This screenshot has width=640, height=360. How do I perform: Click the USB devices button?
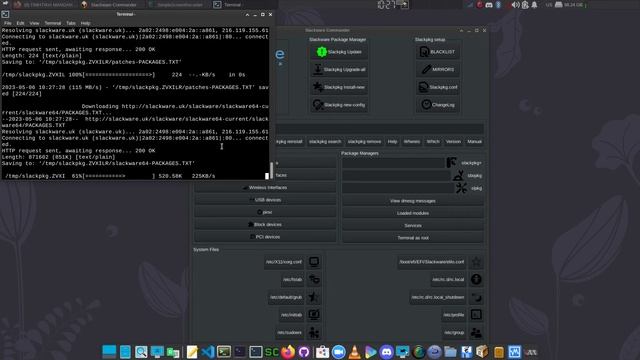pos(265,200)
